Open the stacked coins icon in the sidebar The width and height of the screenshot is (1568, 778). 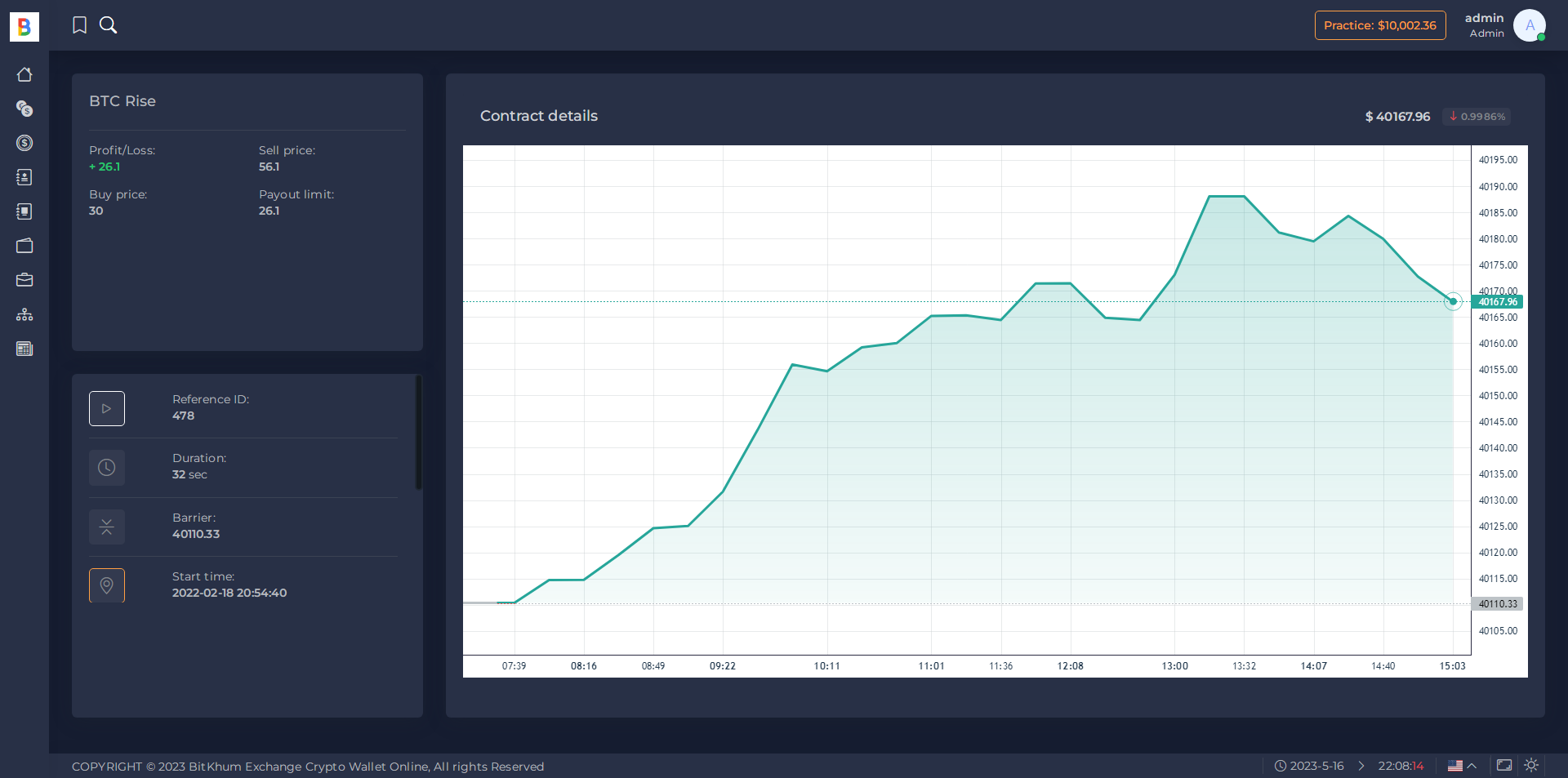[24, 109]
